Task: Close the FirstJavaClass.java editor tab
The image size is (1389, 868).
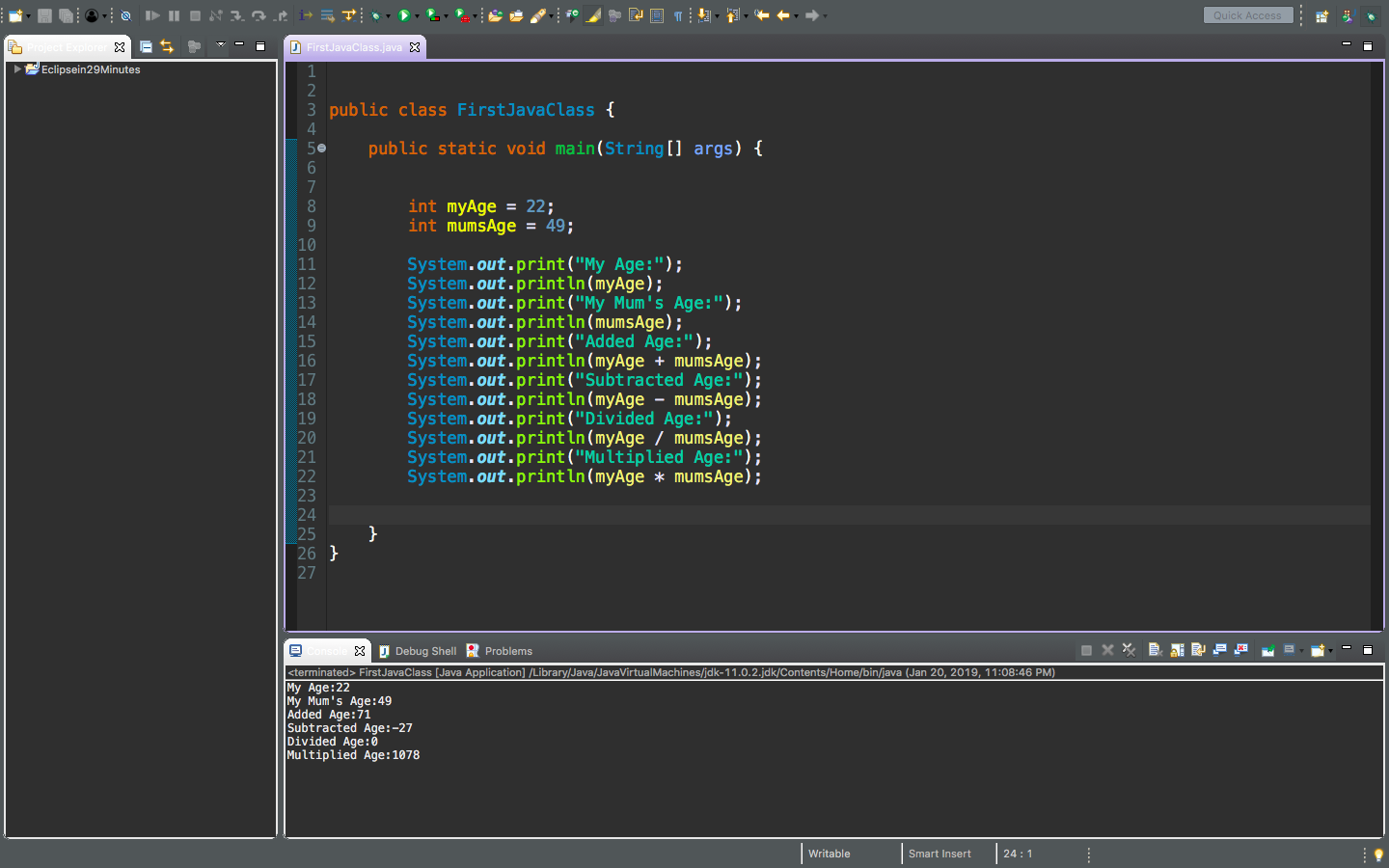Action: pos(415,47)
